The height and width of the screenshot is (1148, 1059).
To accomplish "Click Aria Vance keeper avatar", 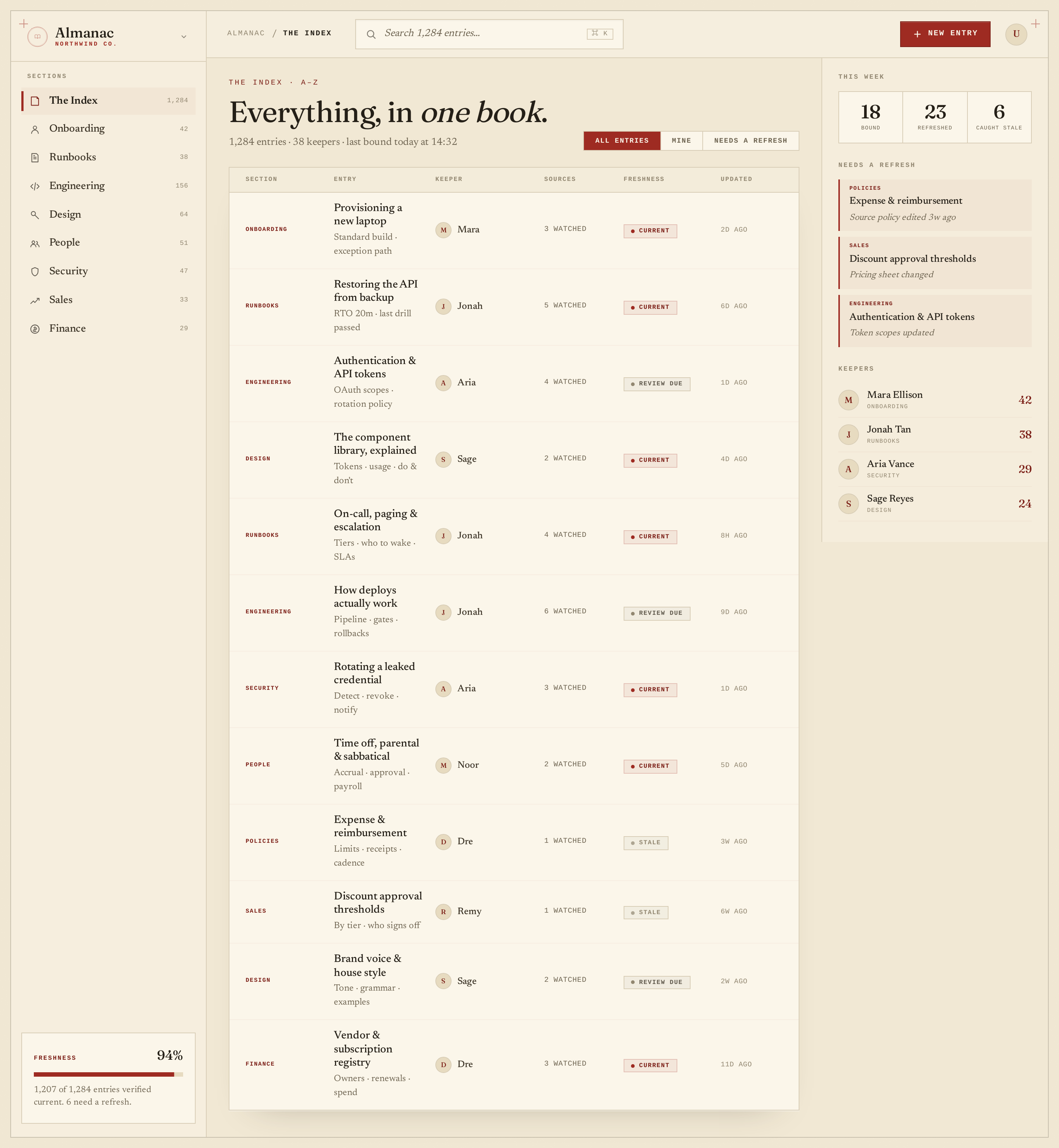I will pyautogui.click(x=848, y=469).
